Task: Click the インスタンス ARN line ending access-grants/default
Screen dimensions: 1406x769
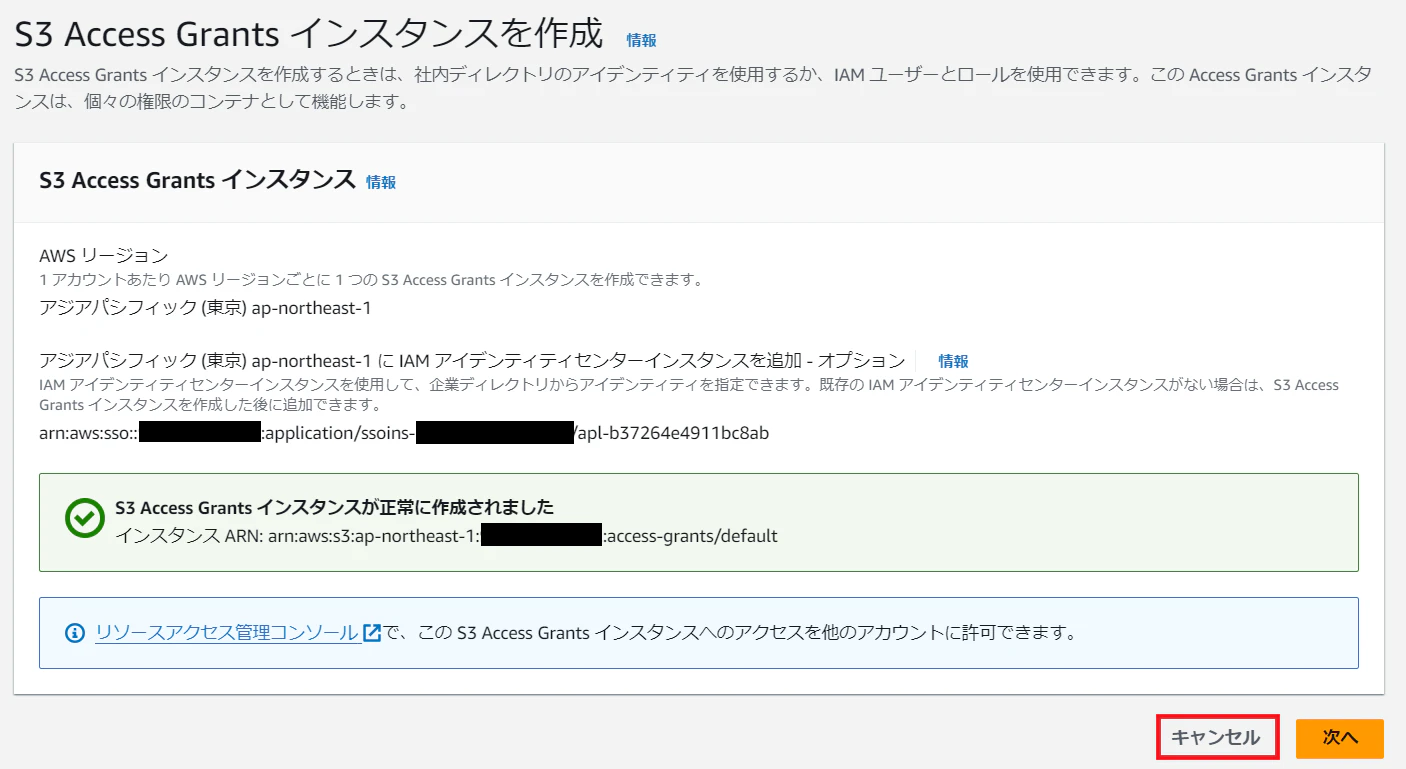Action: 446,536
